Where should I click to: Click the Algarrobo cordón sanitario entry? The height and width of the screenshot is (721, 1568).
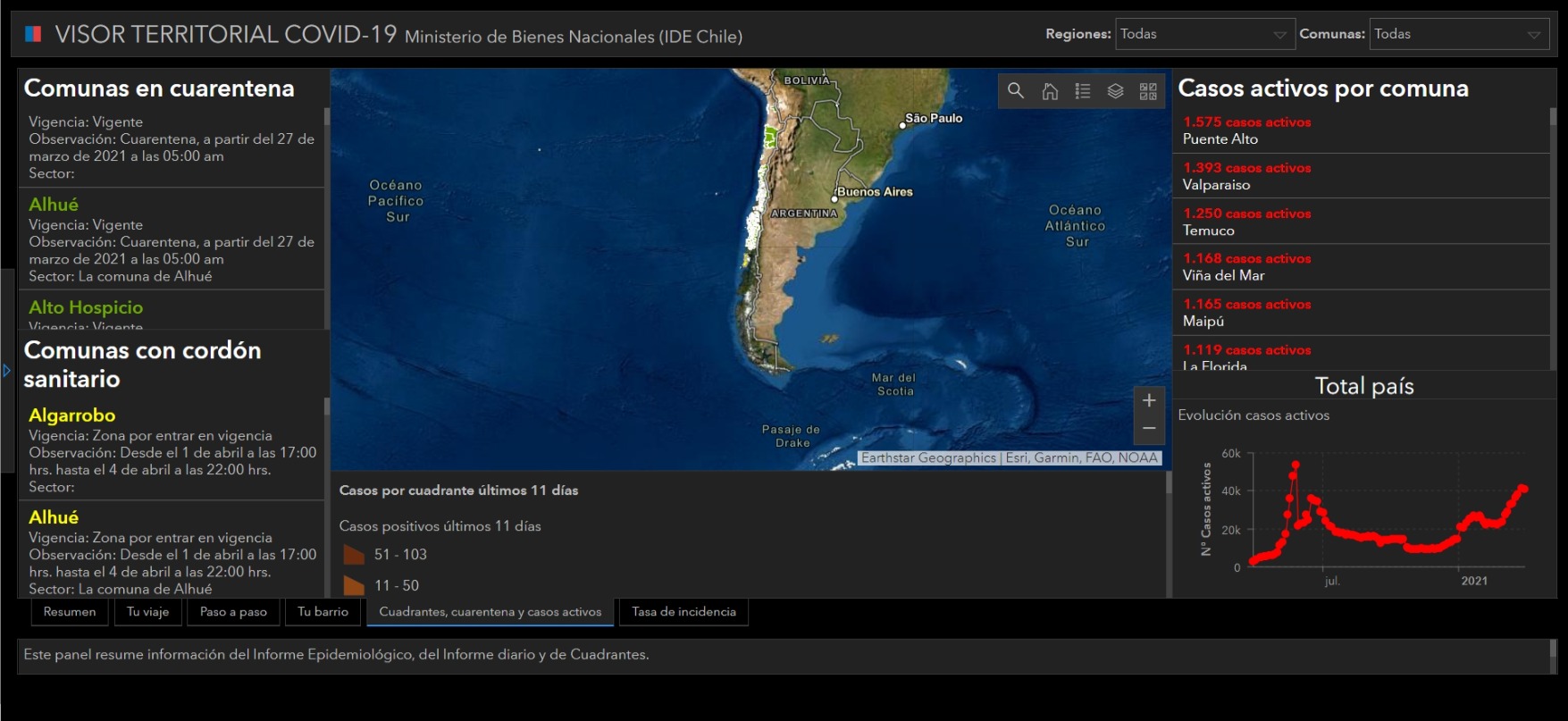[71, 415]
